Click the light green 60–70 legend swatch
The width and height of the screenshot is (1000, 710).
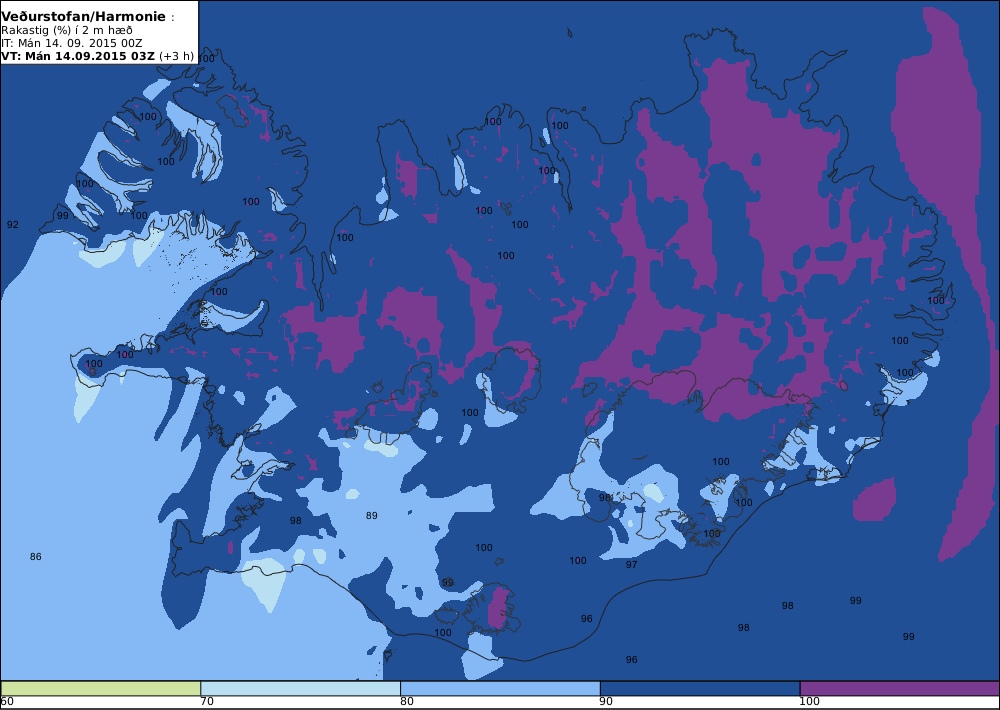(x=101, y=688)
